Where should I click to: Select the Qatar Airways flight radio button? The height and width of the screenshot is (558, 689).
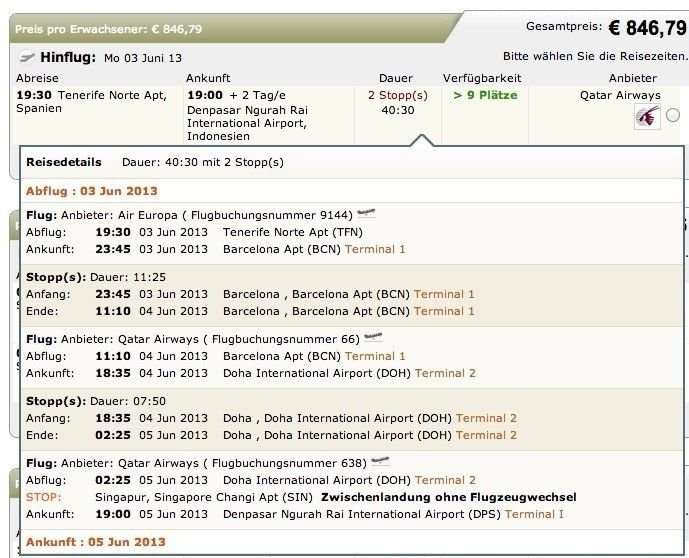tap(673, 116)
